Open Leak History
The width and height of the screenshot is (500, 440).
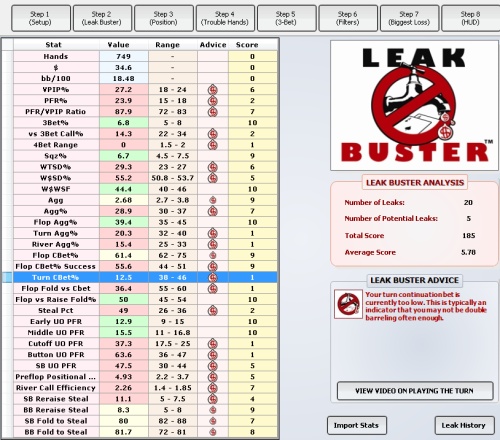(464, 425)
